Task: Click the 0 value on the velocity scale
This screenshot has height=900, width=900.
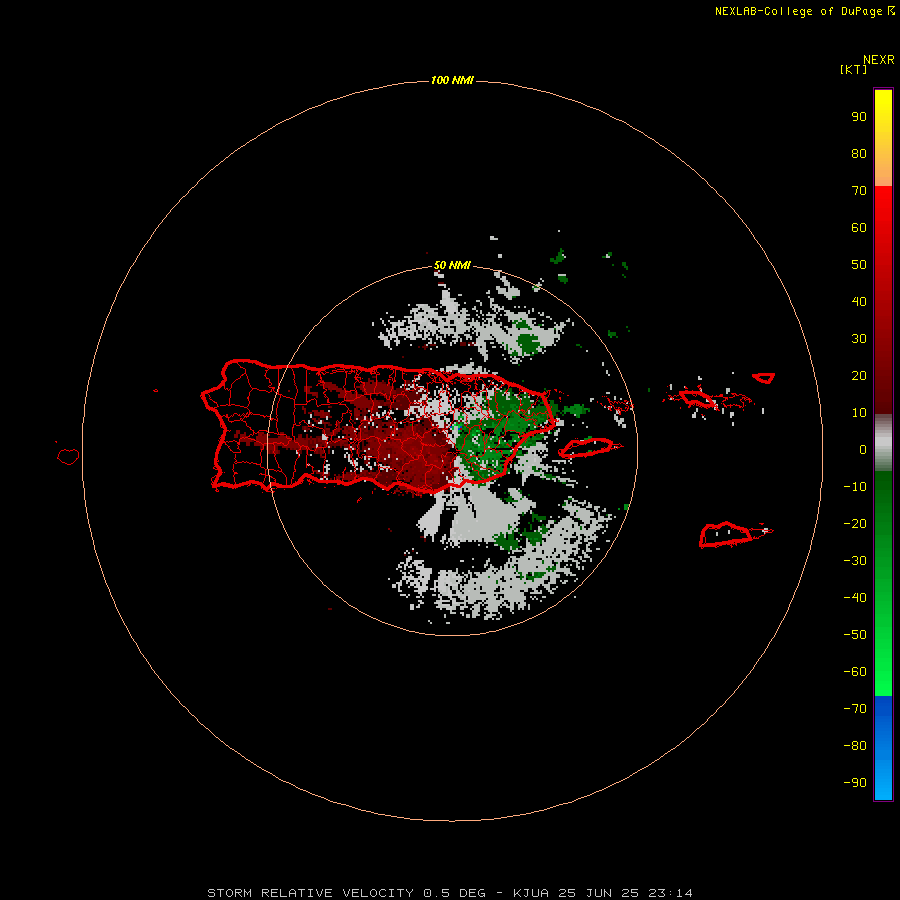Action: [x=863, y=450]
